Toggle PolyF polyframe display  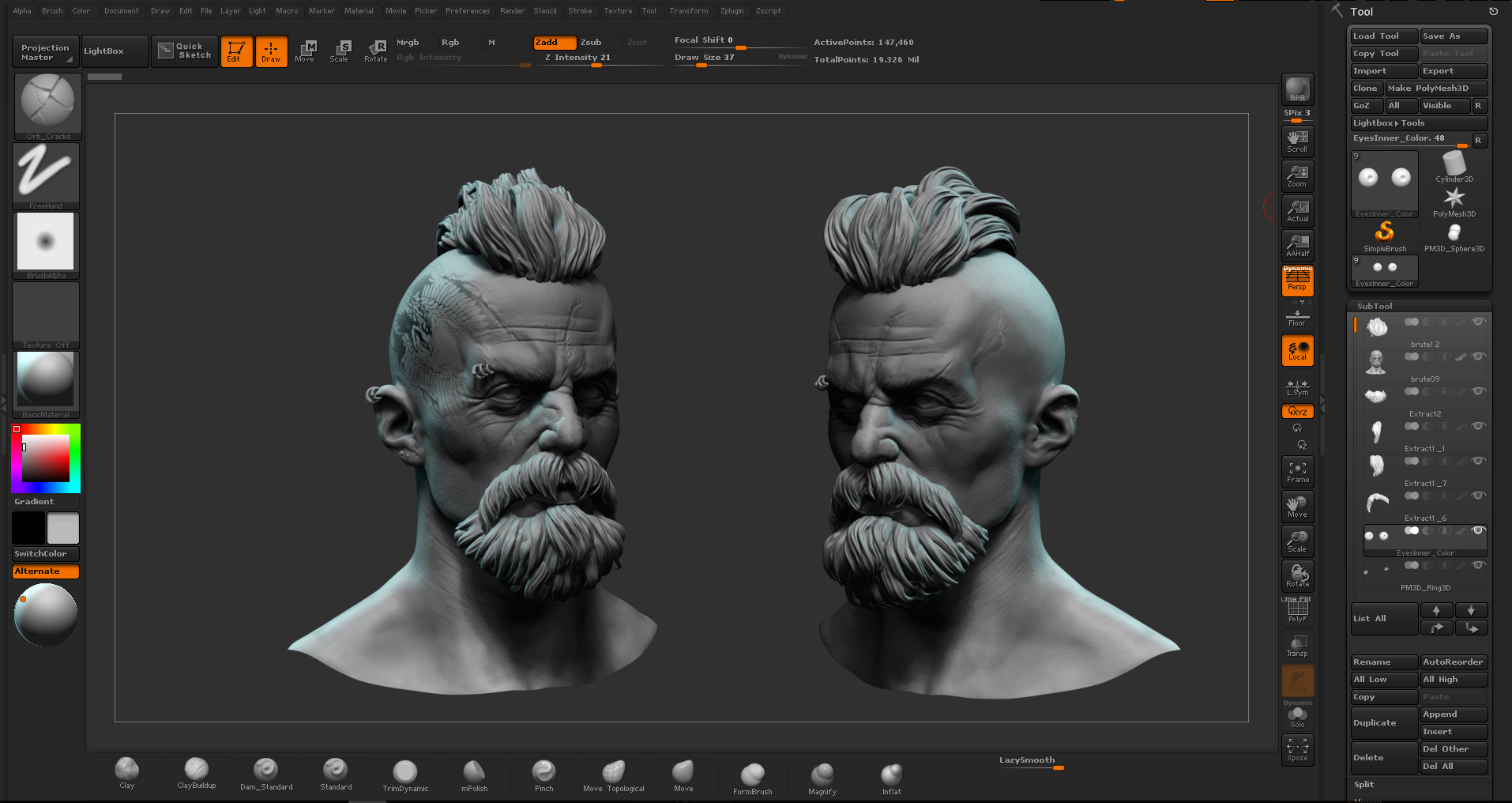(1297, 611)
